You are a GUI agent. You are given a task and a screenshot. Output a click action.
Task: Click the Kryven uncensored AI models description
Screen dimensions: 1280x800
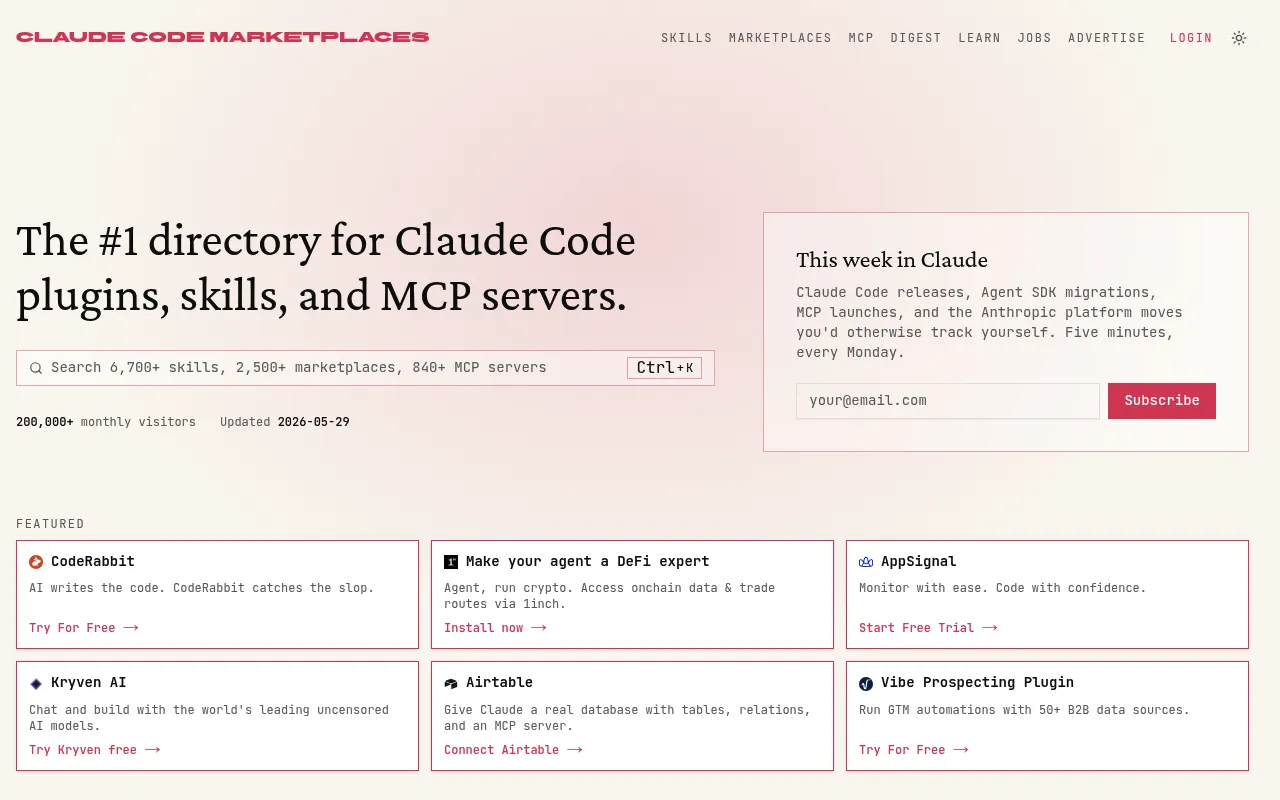click(x=209, y=718)
